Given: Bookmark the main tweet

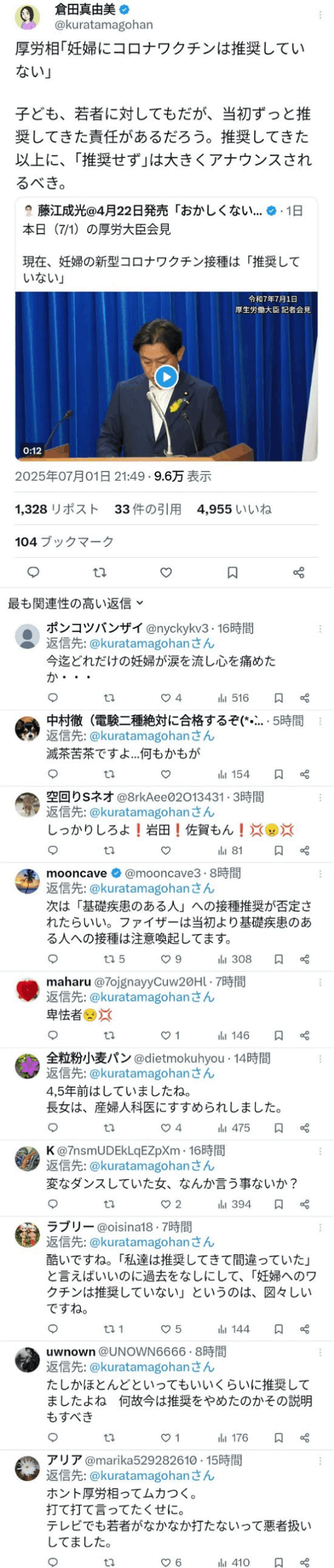Looking at the screenshot, I should (x=232, y=572).
